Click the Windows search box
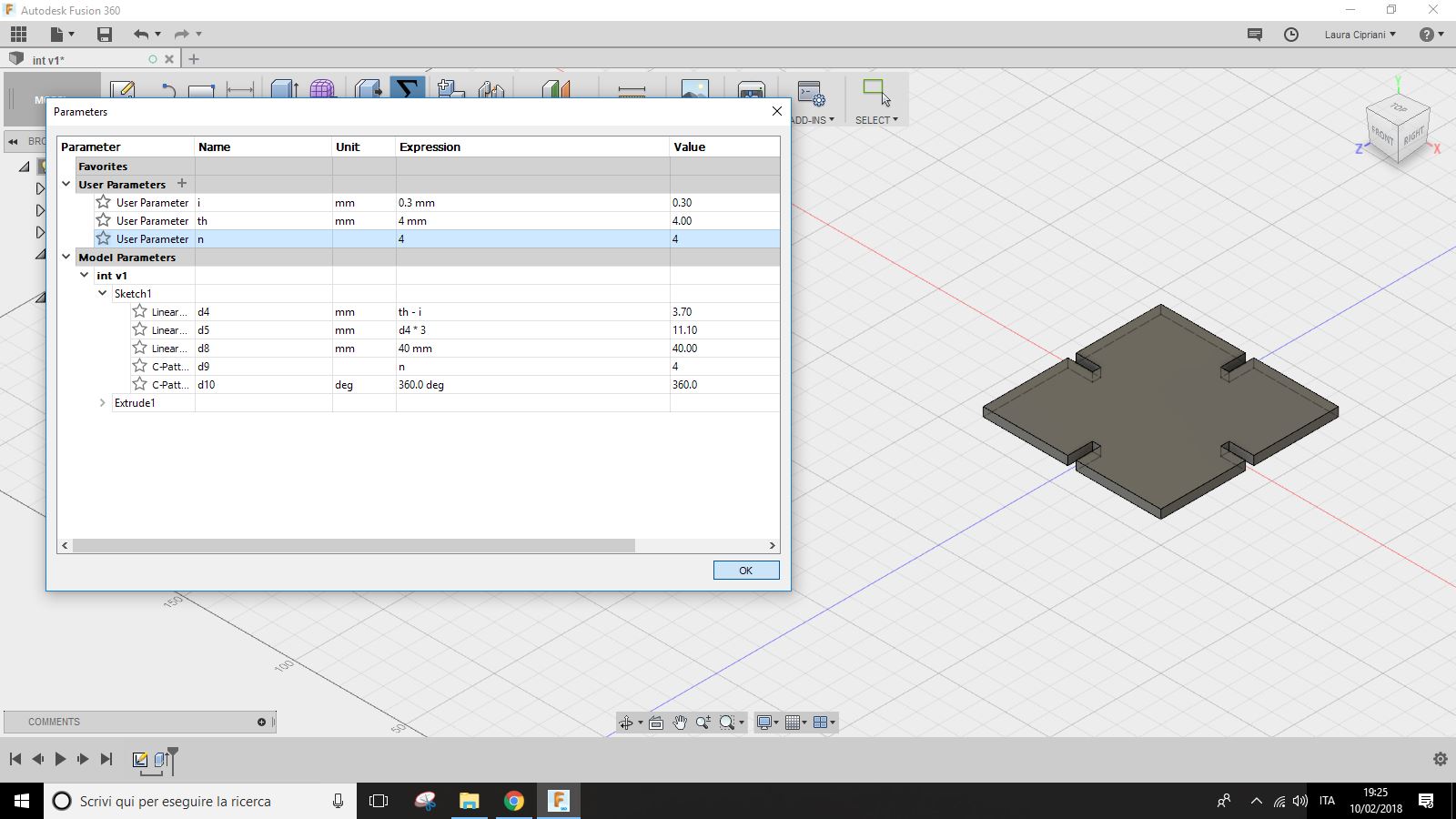 click(x=200, y=801)
